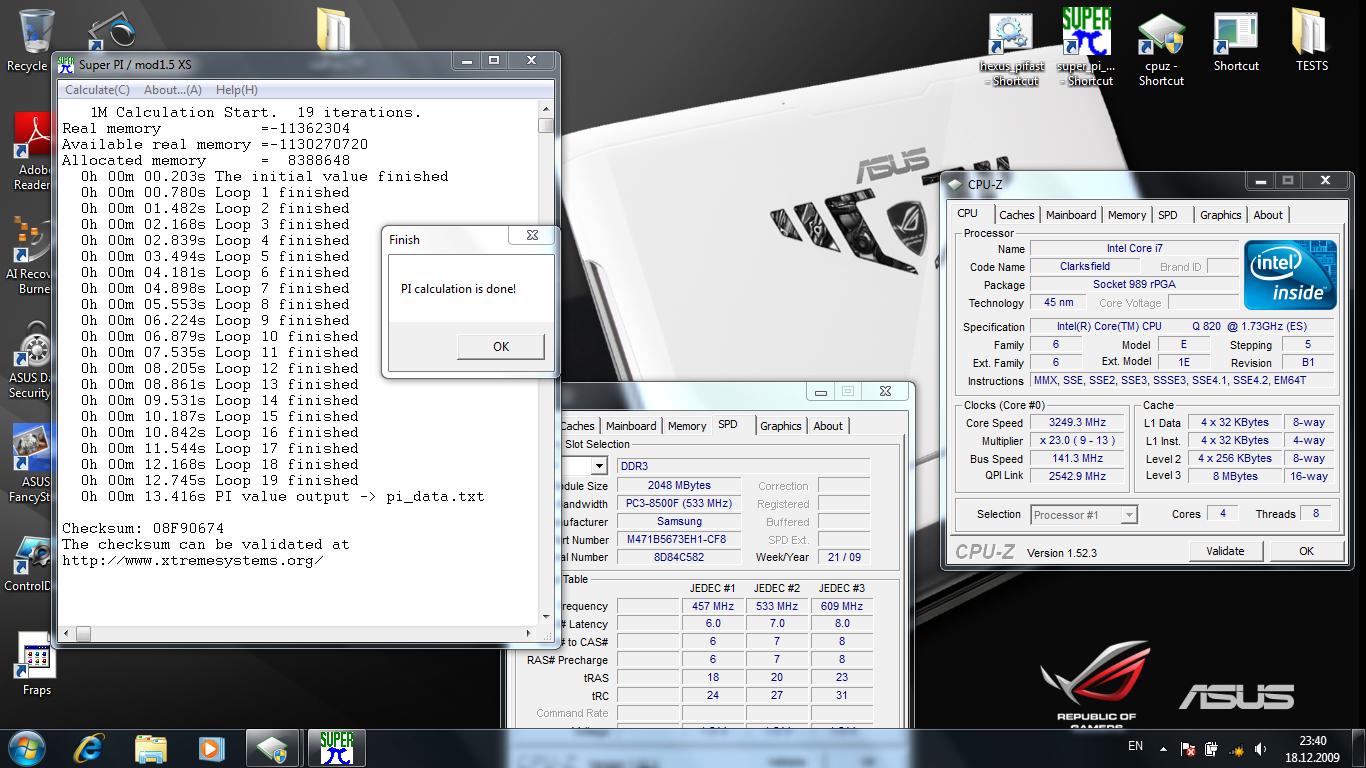Open the unlabeled folder above Super PI window
This screenshot has height=768, width=1366.
[334, 28]
